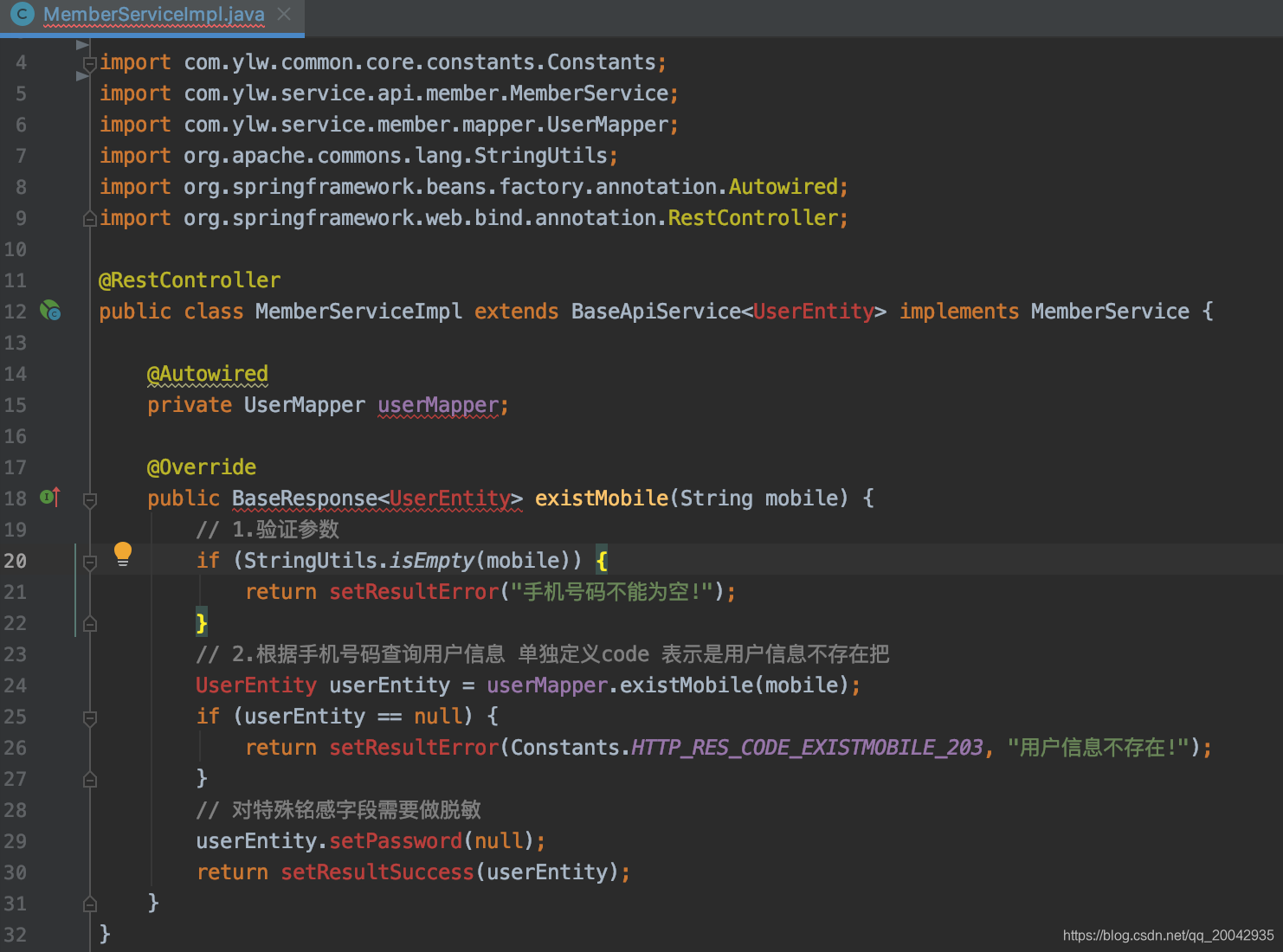Open the yellow lightbulb intention actions on line 20
The image size is (1283, 952).
click(123, 554)
